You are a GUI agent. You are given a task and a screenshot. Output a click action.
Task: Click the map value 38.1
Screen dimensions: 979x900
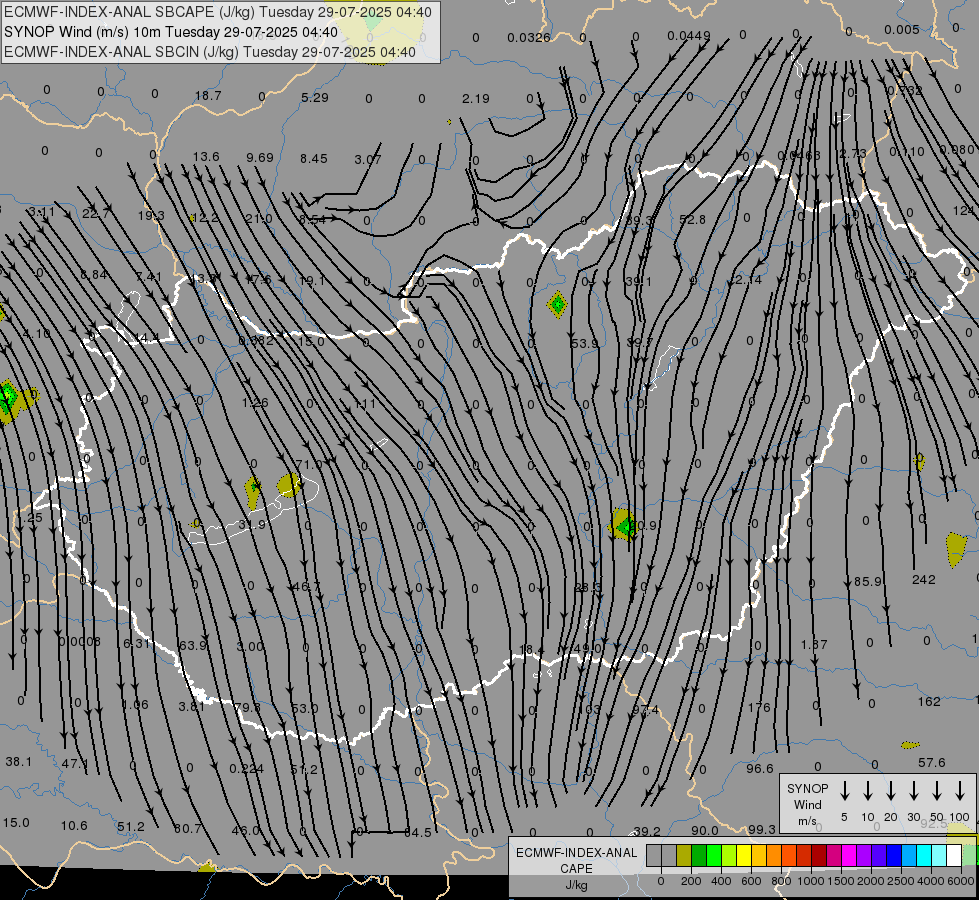[18, 761]
